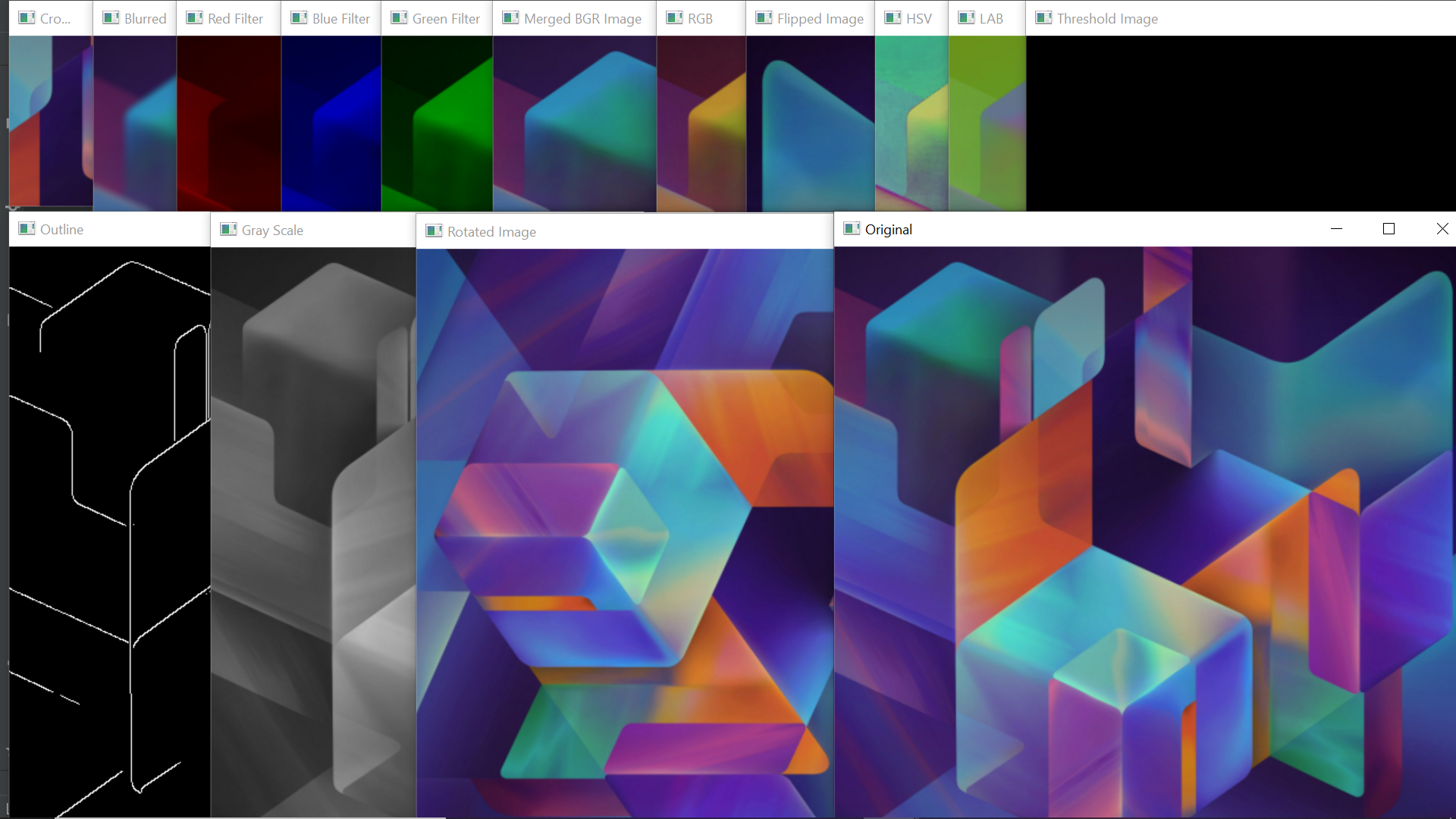Focus the Flipped Image window title
The width and height of the screenshot is (1456, 819).
pos(820,19)
